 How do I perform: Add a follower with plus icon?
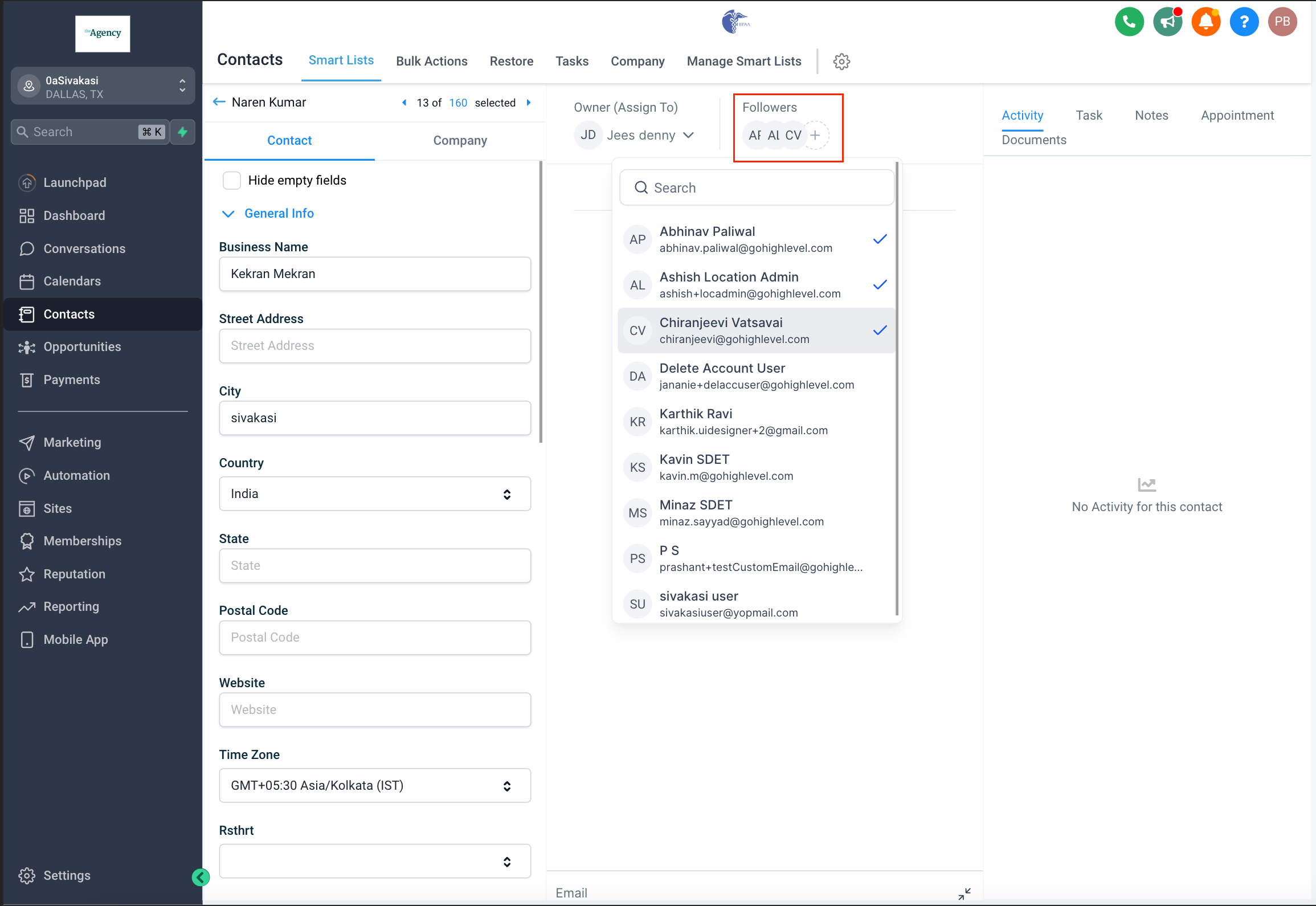[x=815, y=135]
